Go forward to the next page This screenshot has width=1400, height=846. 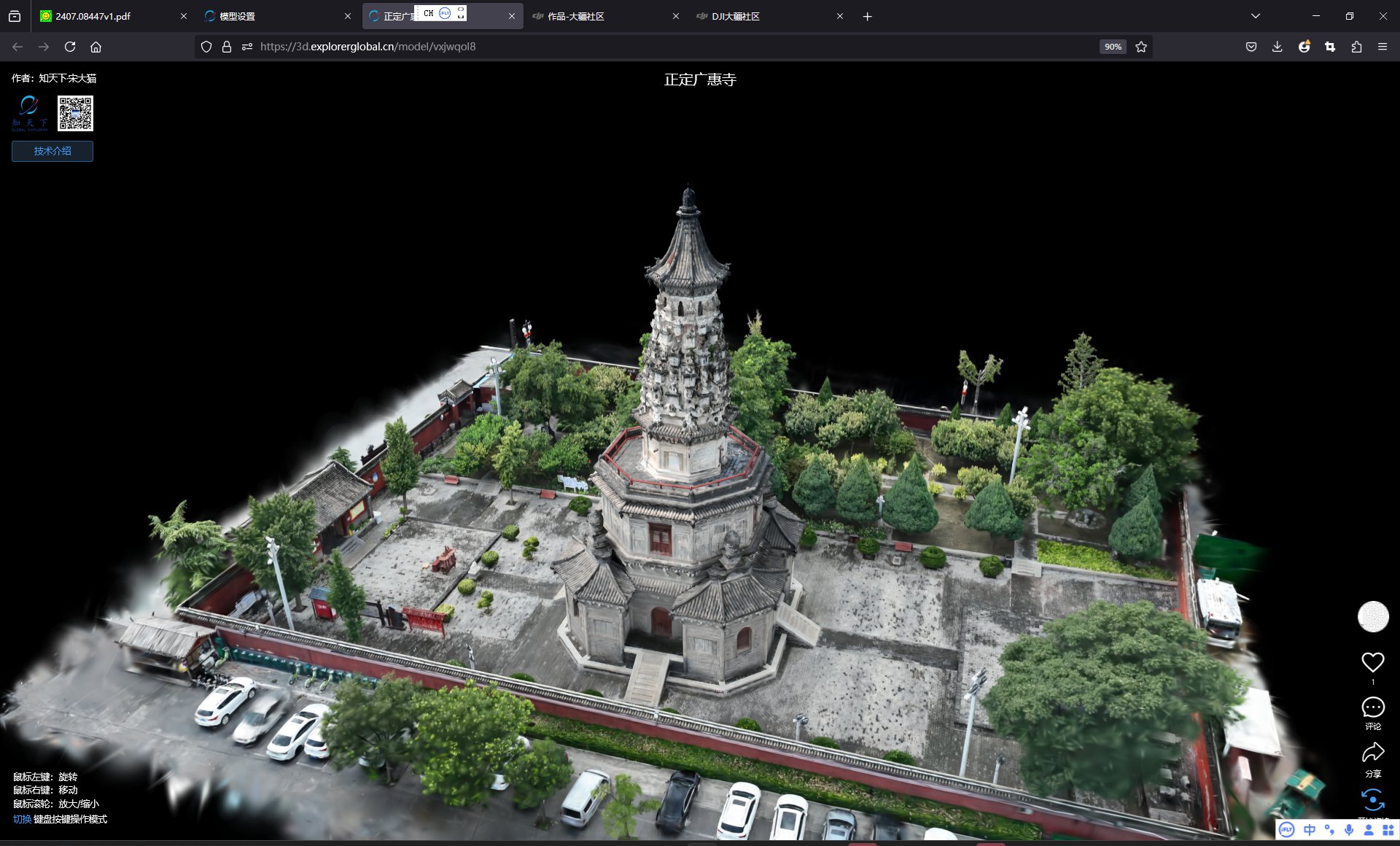click(44, 47)
